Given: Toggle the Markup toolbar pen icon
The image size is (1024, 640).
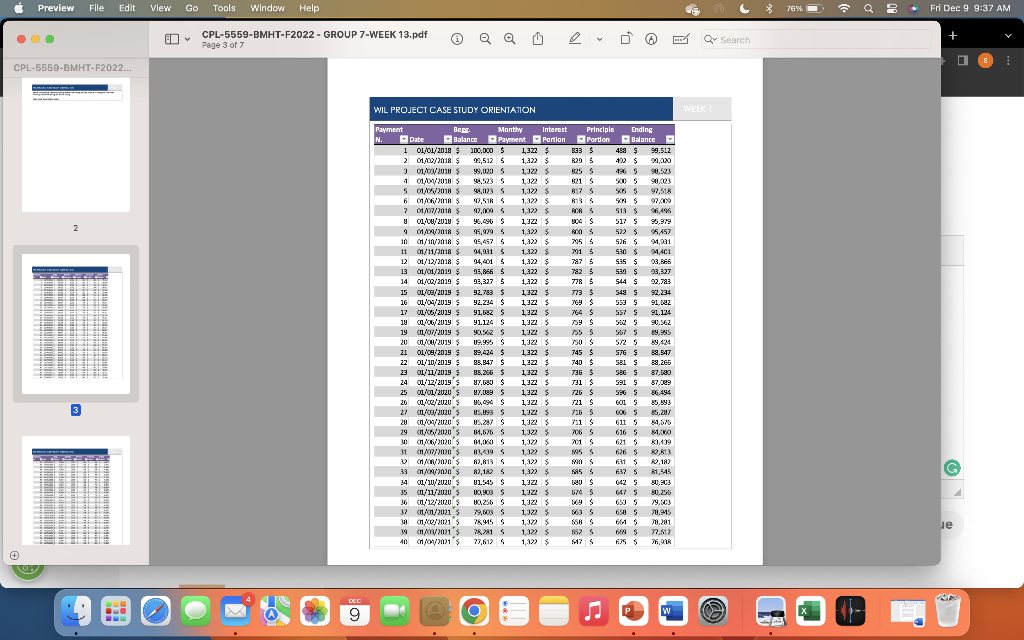Looking at the screenshot, I should coord(574,37).
